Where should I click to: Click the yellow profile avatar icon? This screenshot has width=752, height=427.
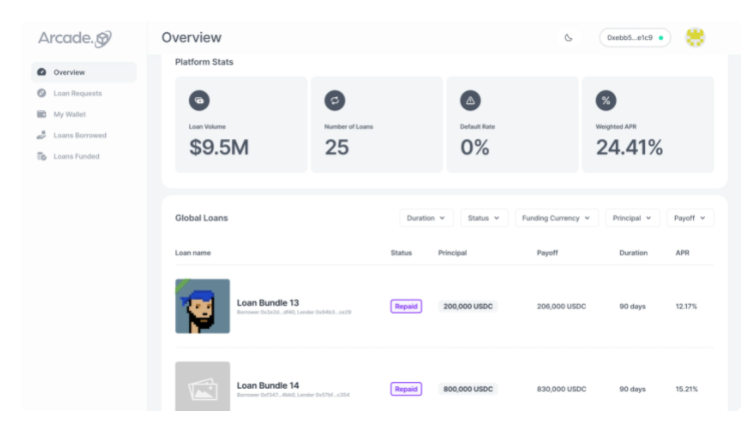pos(695,37)
